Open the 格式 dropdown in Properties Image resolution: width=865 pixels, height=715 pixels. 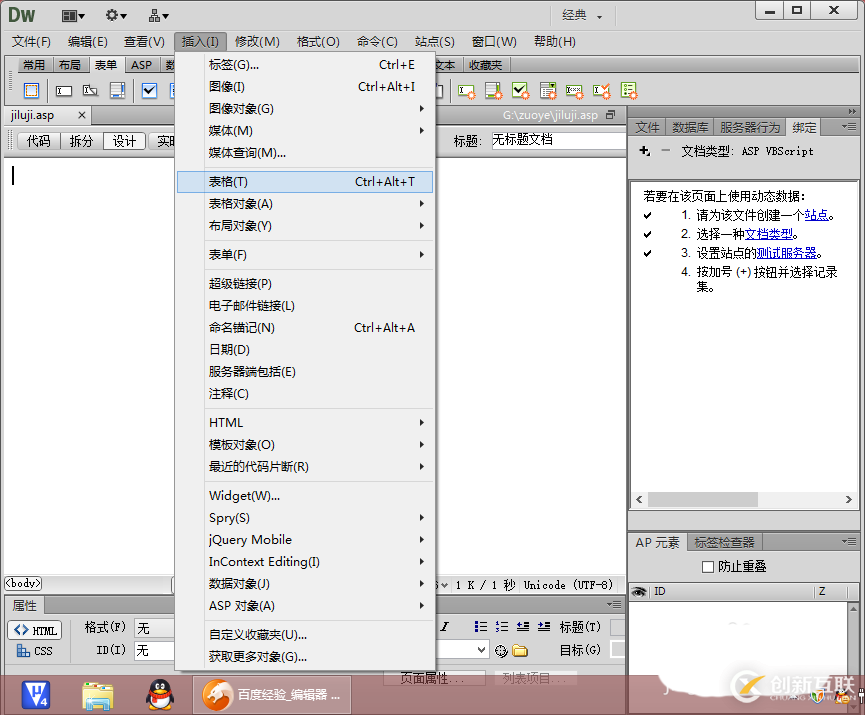pyautogui.click(x=154, y=629)
